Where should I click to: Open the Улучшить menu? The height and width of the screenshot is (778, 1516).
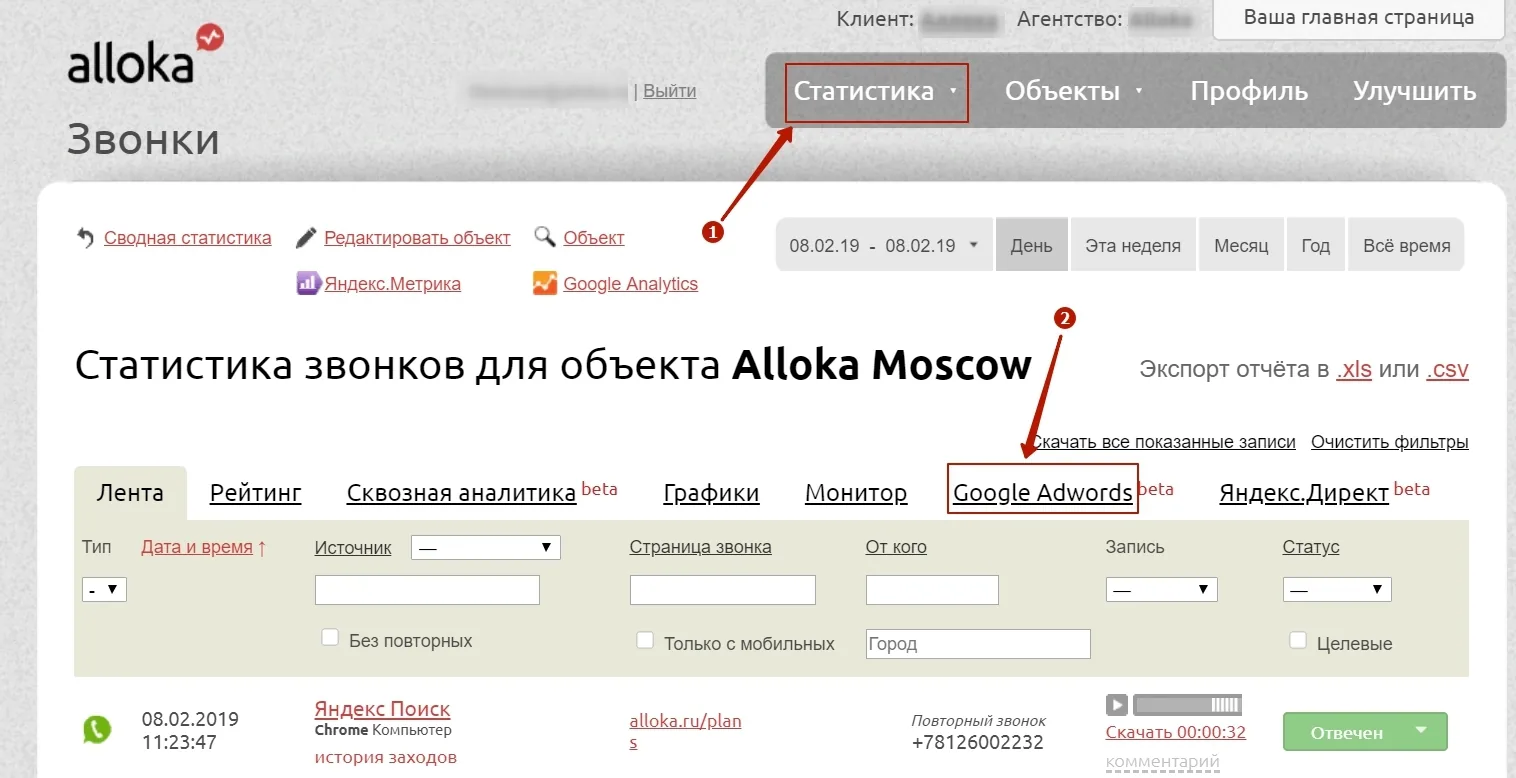[x=1414, y=91]
